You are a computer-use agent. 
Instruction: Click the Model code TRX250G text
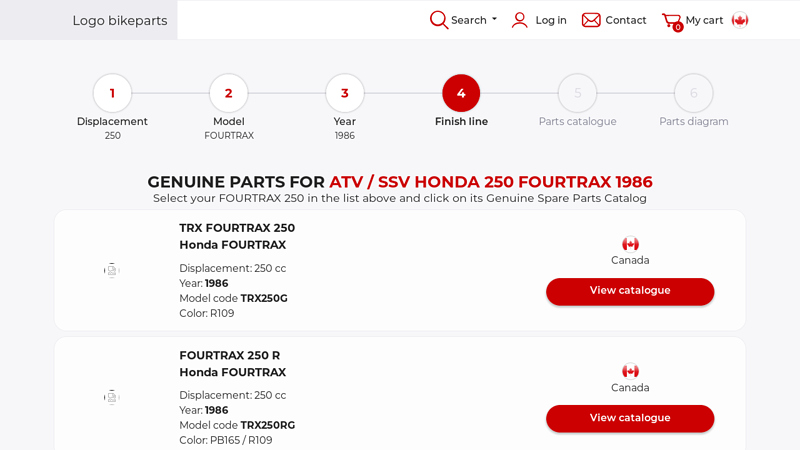coord(233,298)
